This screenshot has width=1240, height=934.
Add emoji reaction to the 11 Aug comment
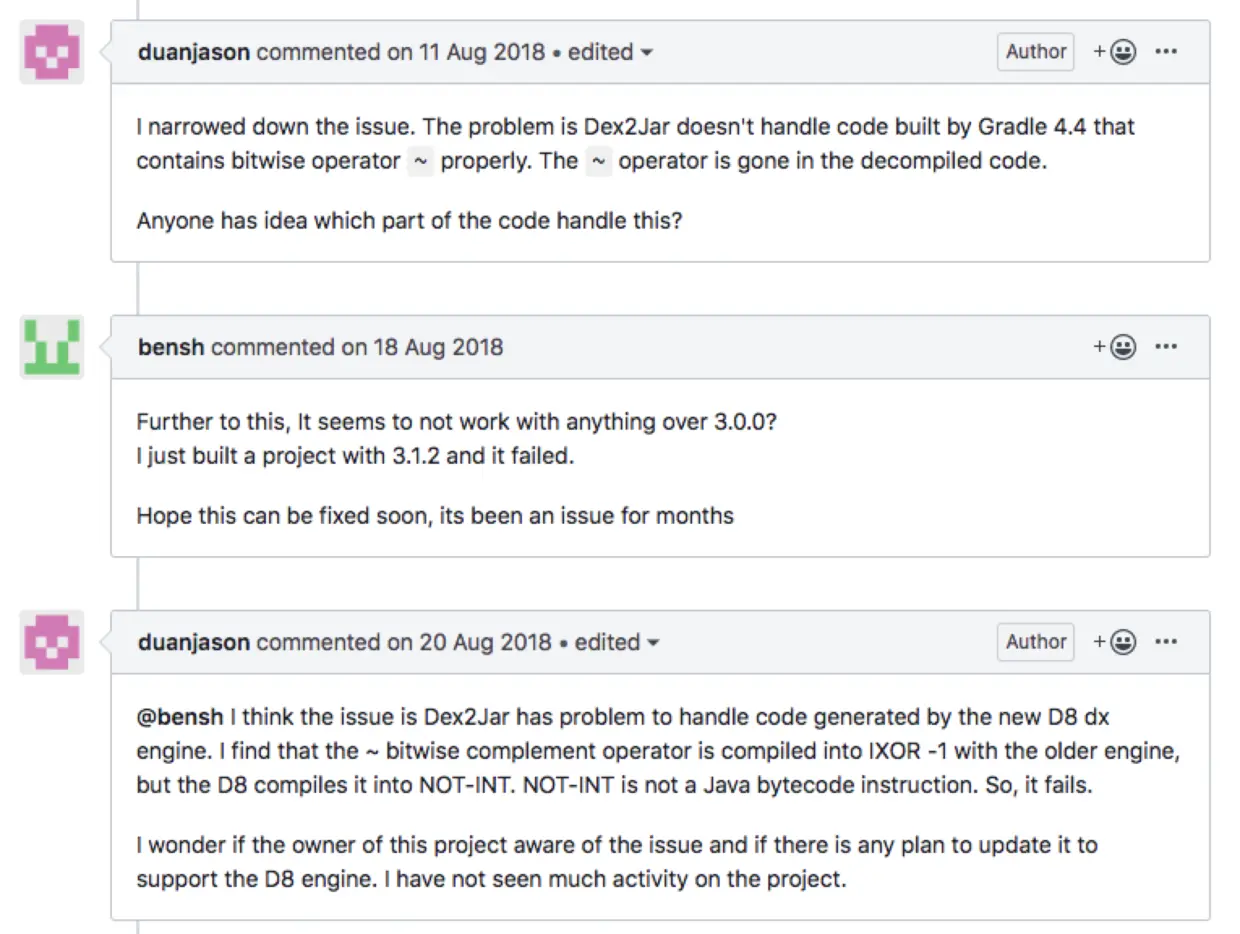click(1114, 52)
